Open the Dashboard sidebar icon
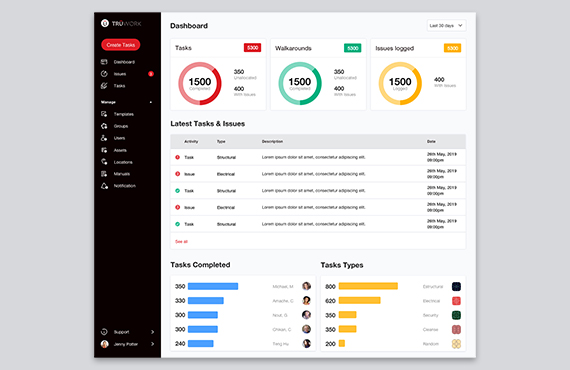570x370 pixels. coord(104,62)
